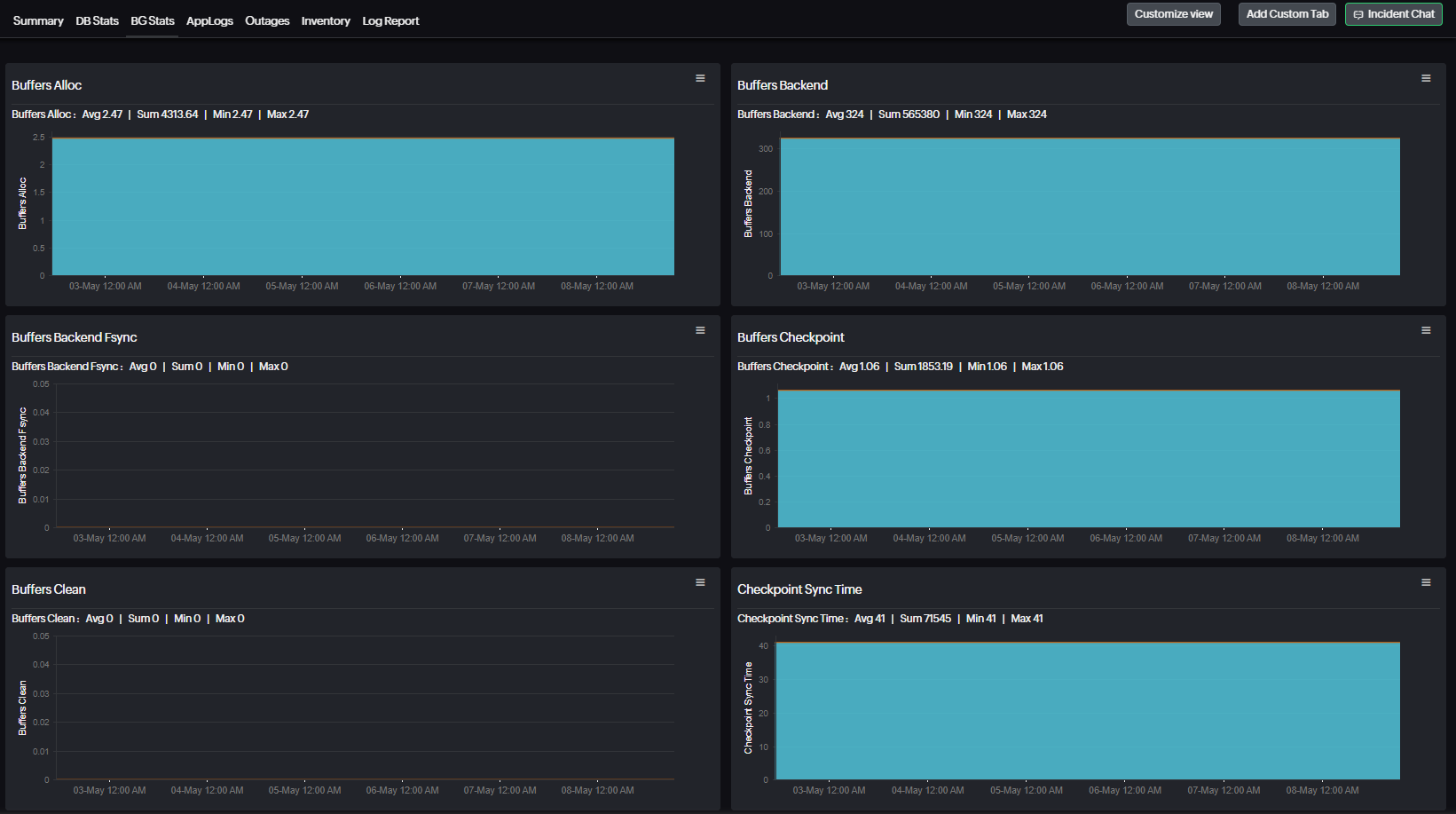Click the '05-May 12:00 AM' label under Buffers Backend Fsync
Image resolution: width=1456 pixels, height=814 pixels.
[304, 538]
